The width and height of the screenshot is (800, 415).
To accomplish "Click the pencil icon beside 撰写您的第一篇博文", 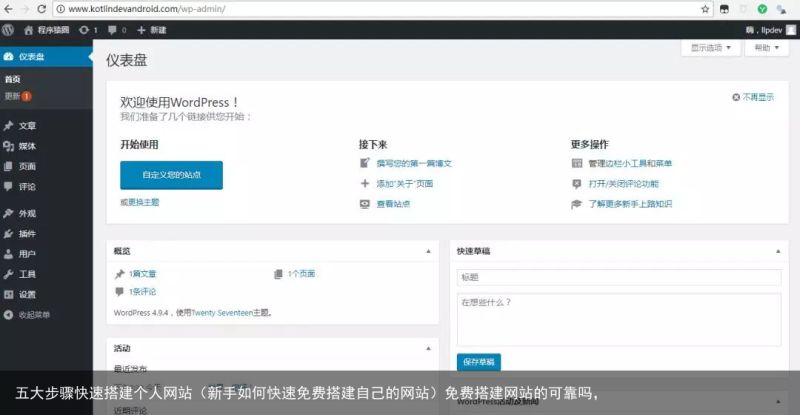I will point(365,163).
